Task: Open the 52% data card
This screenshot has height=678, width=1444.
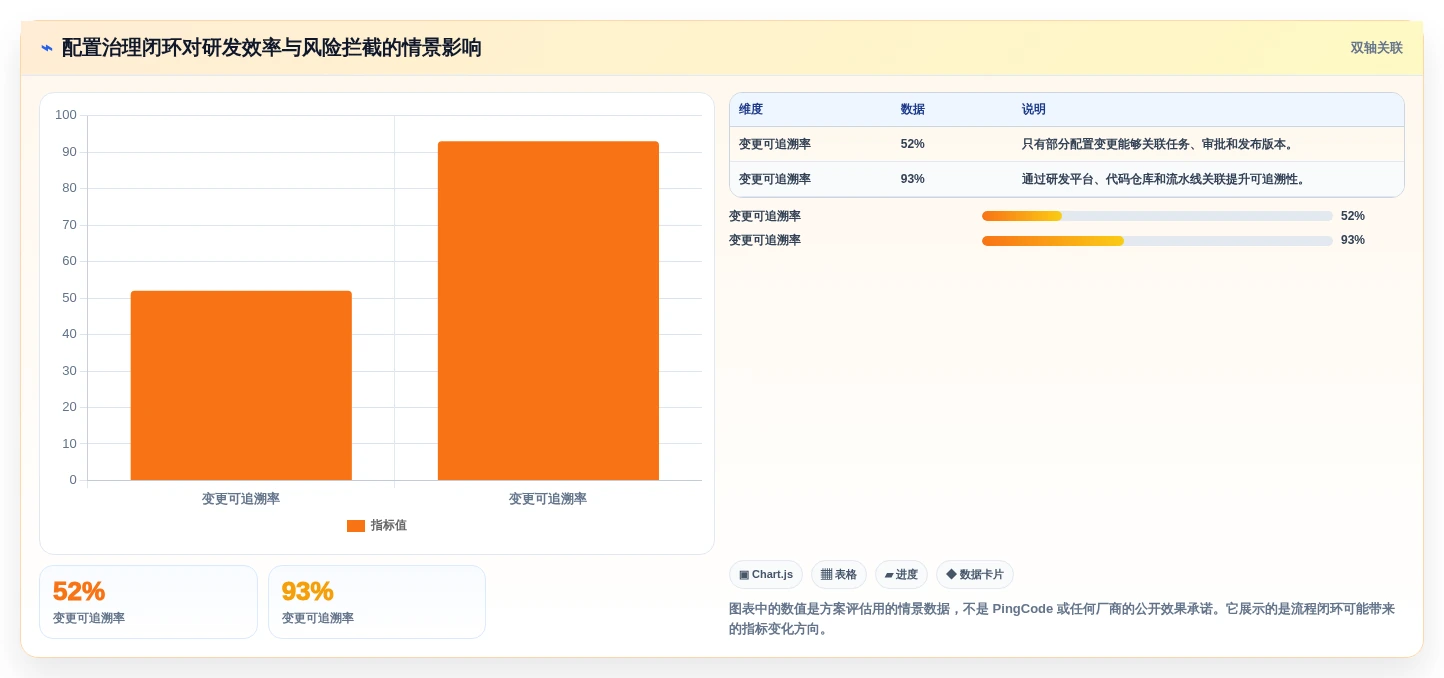Action: click(148, 602)
